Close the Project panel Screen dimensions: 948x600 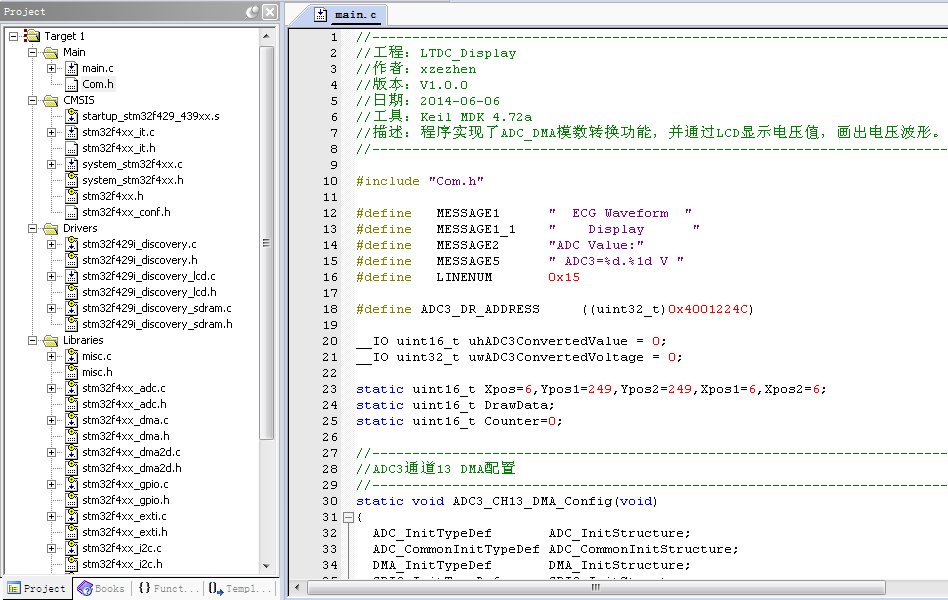pyautogui.click(x=270, y=12)
